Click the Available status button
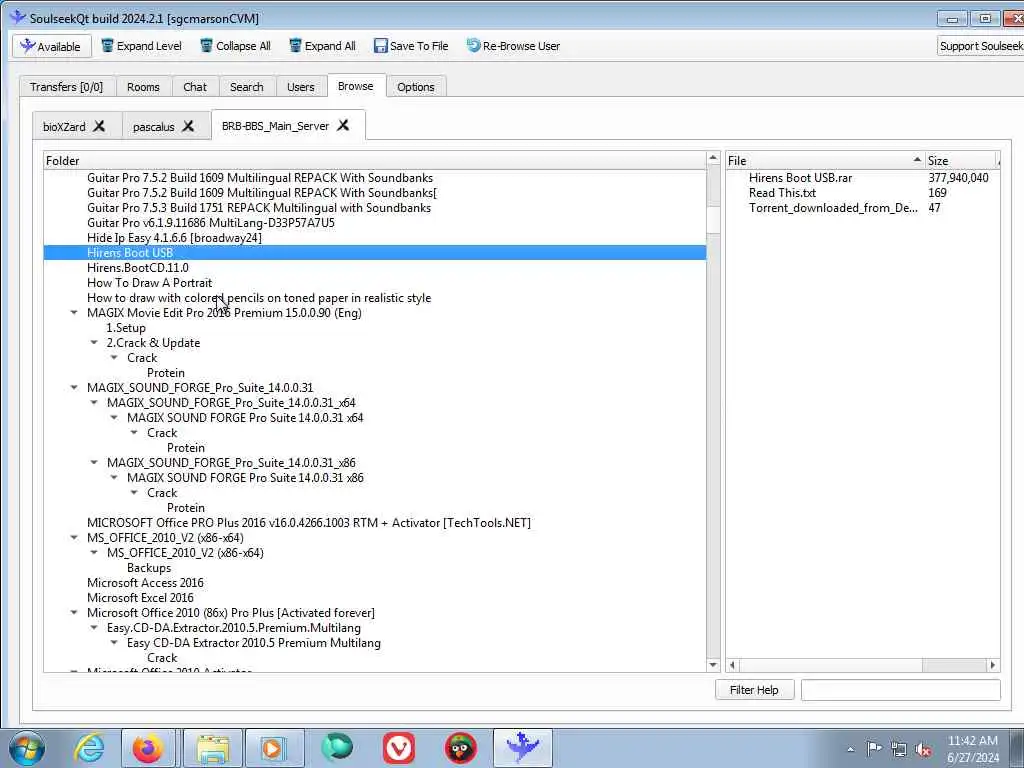Viewport: 1024px width, 768px height. pos(52,46)
